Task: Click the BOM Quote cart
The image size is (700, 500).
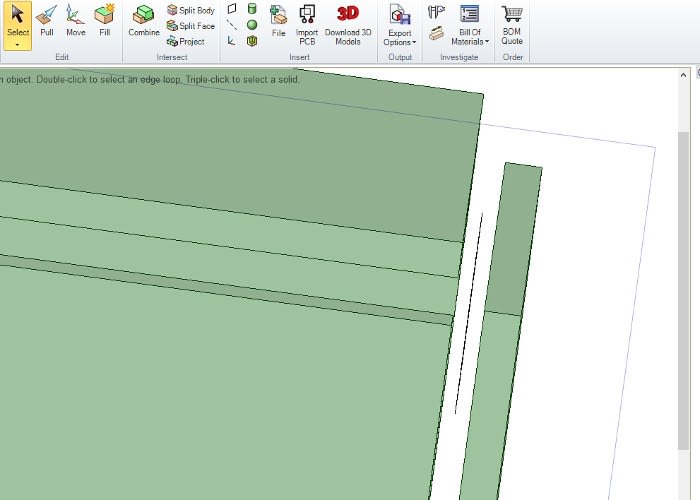Action: [x=512, y=25]
